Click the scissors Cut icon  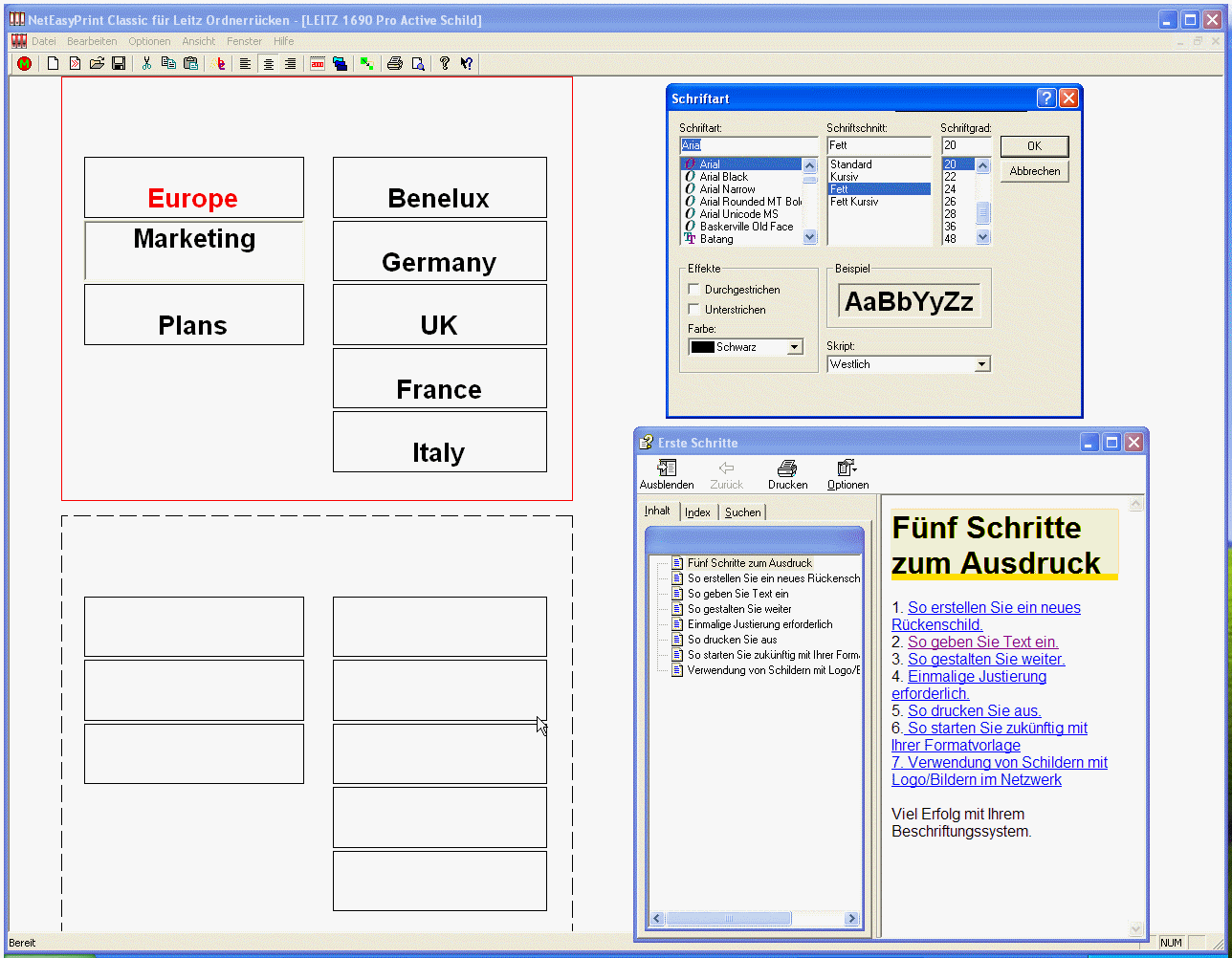tap(146, 64)
